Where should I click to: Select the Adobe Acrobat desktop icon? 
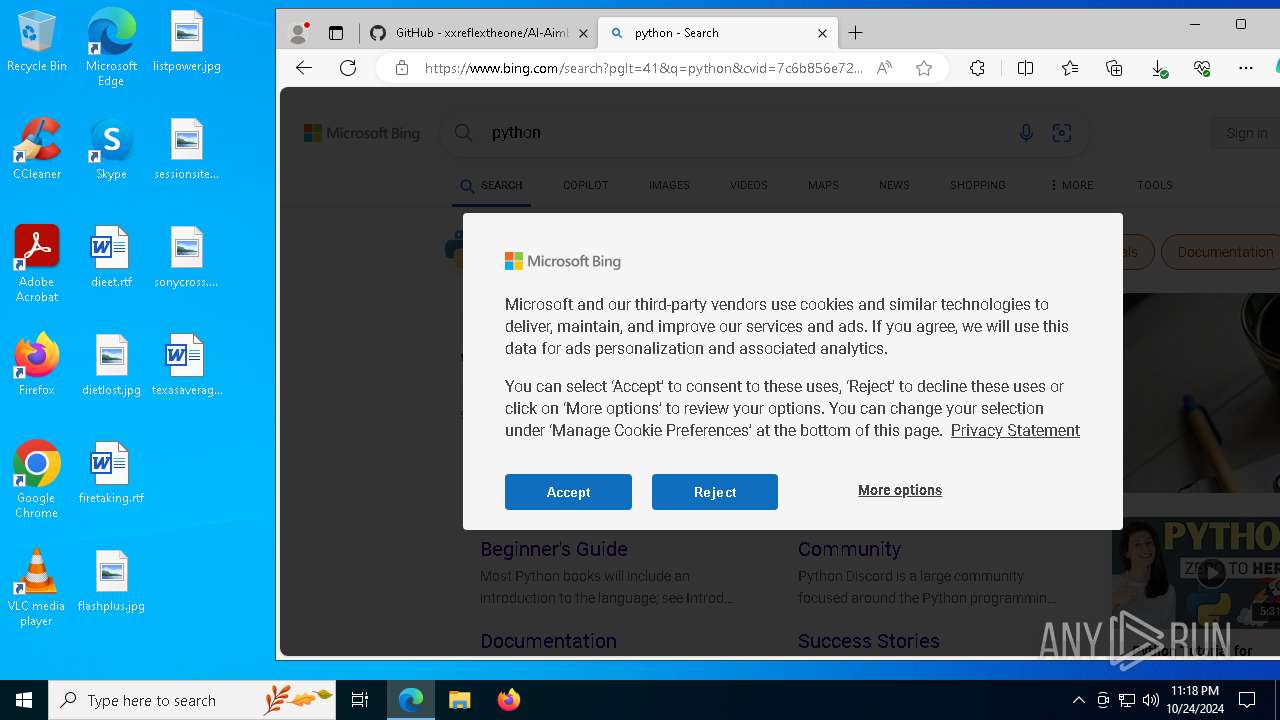[37, 264]
